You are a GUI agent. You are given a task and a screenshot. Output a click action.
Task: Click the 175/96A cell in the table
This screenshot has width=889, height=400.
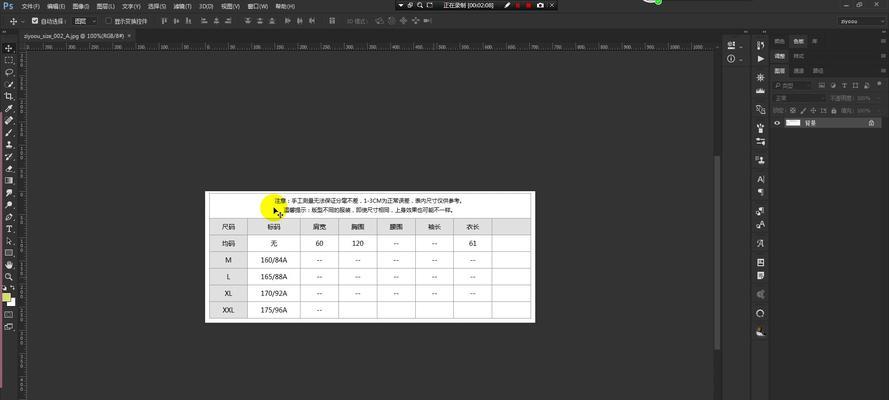[274, 310]
